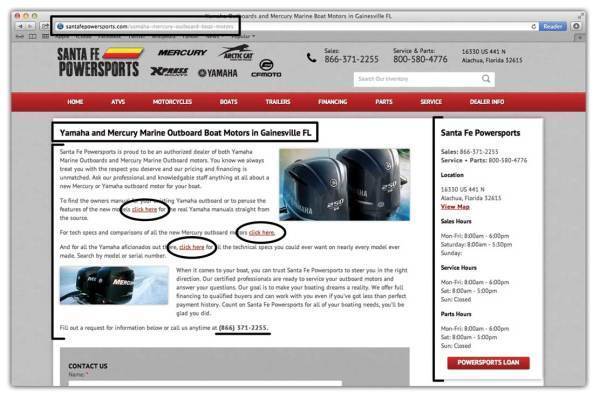
Task: Click the Yamaha and Mercury Marine page heading
Action: 185,133
